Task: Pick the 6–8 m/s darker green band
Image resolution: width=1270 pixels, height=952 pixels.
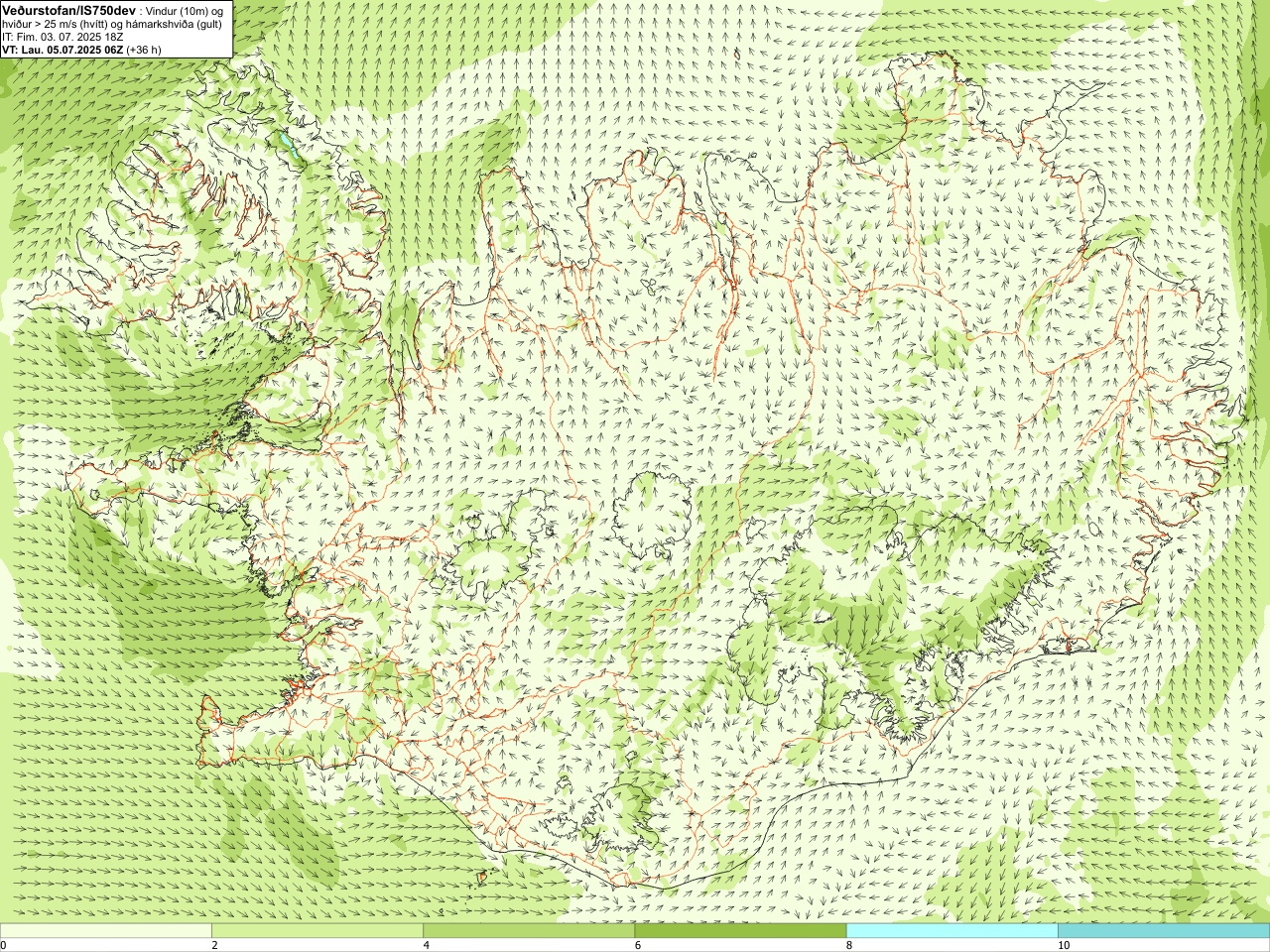Action: [740, 931]
